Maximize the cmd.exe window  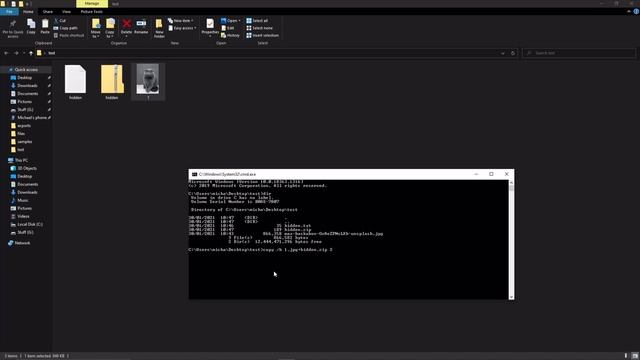(491, 174)
